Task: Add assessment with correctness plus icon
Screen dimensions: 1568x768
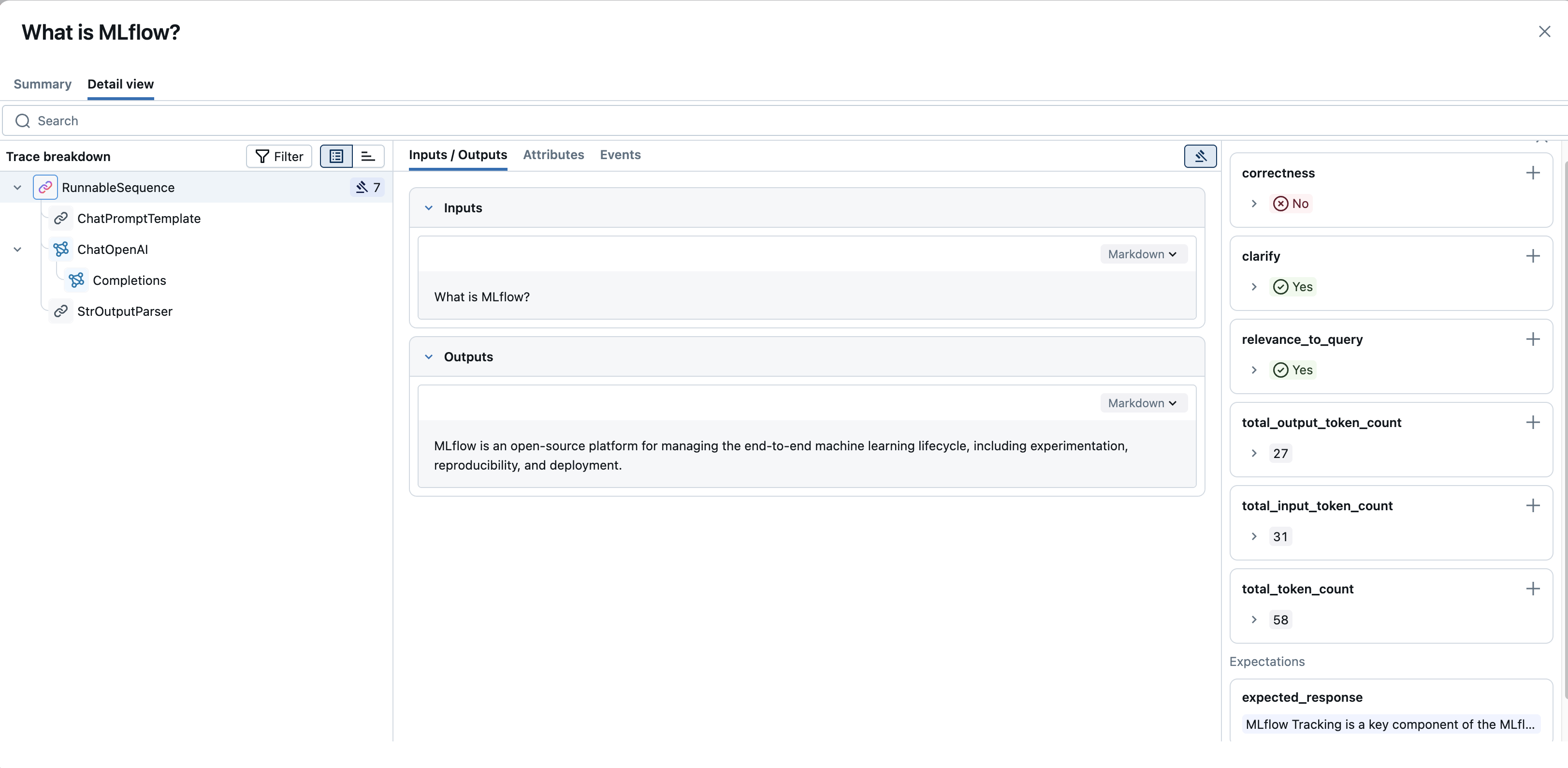Action: click(1533, 173)
